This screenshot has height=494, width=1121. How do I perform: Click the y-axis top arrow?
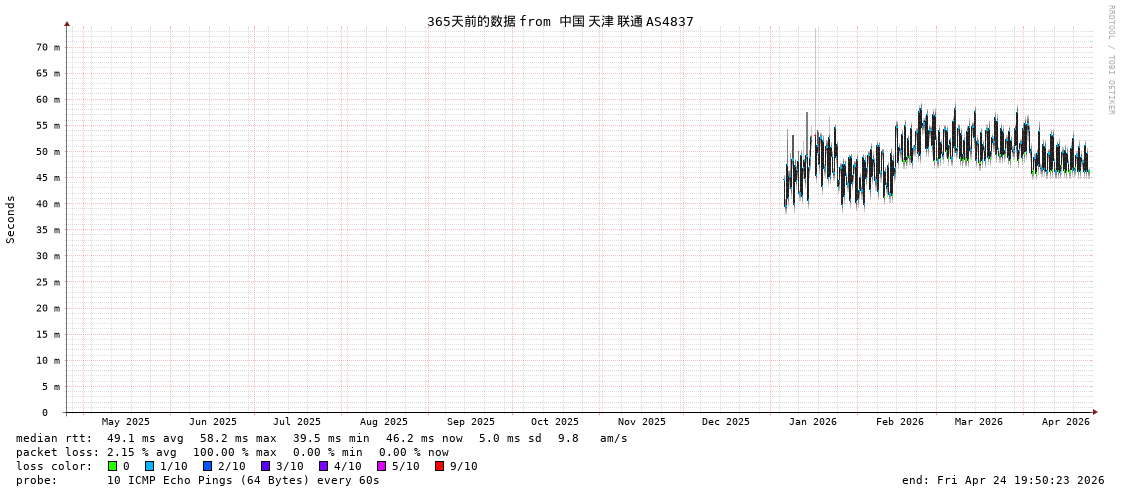coord(67,23)
